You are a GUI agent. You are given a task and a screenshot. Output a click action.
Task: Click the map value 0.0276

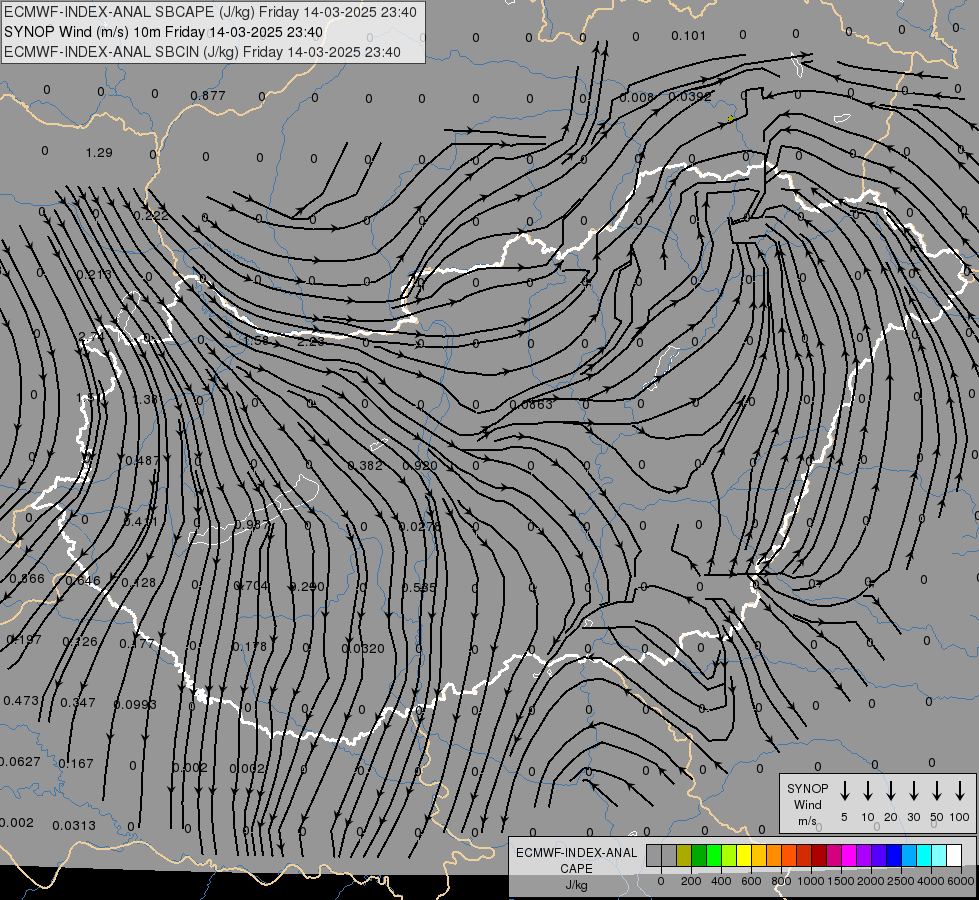coord(420,526)
